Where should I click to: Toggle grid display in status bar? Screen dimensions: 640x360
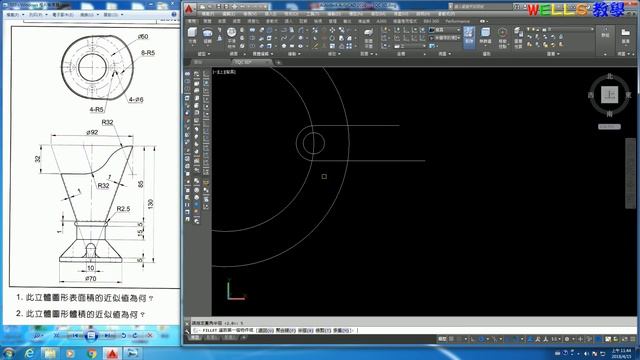[452, 339]
